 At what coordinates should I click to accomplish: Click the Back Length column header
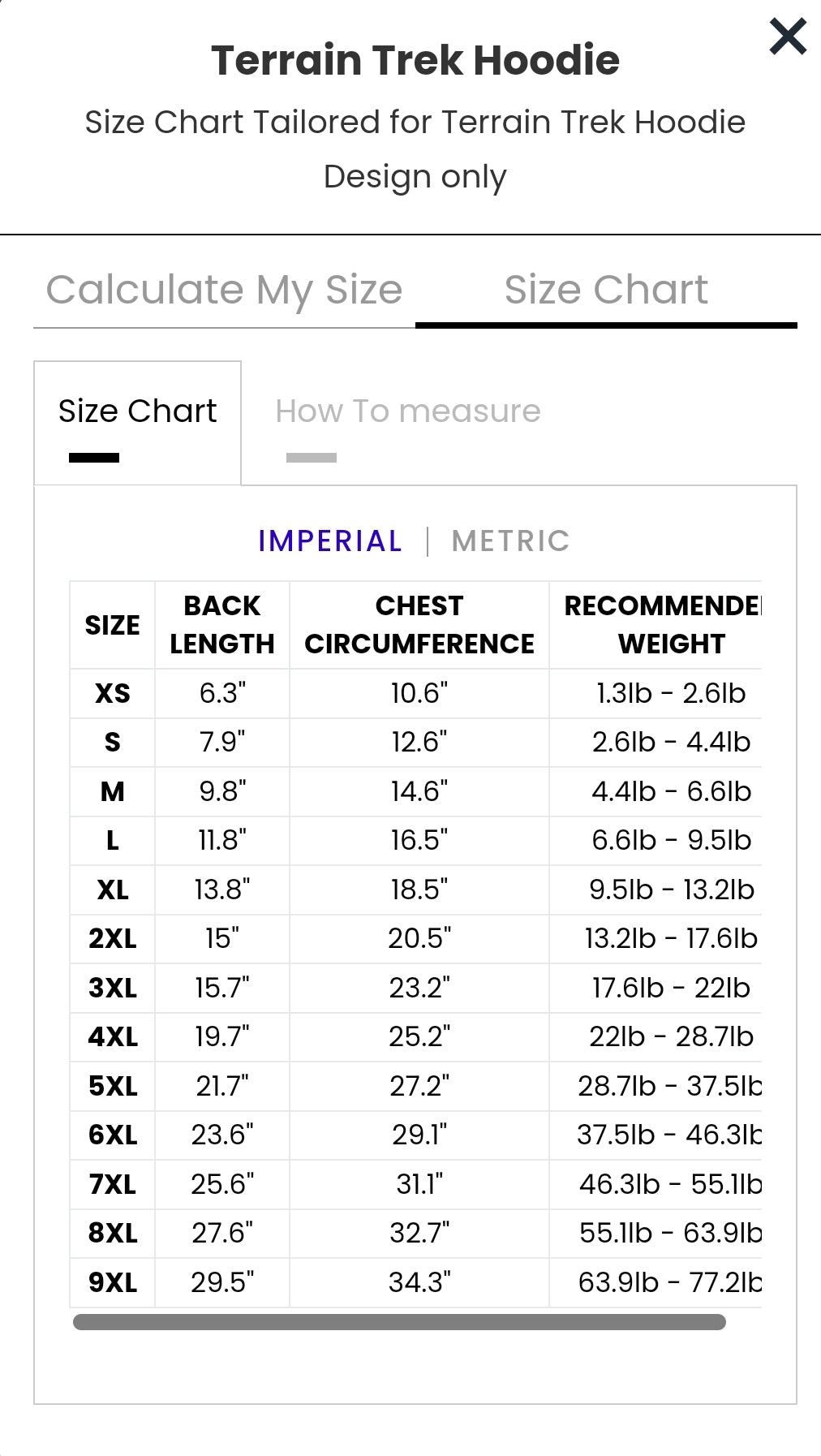(x=222, y=625)
